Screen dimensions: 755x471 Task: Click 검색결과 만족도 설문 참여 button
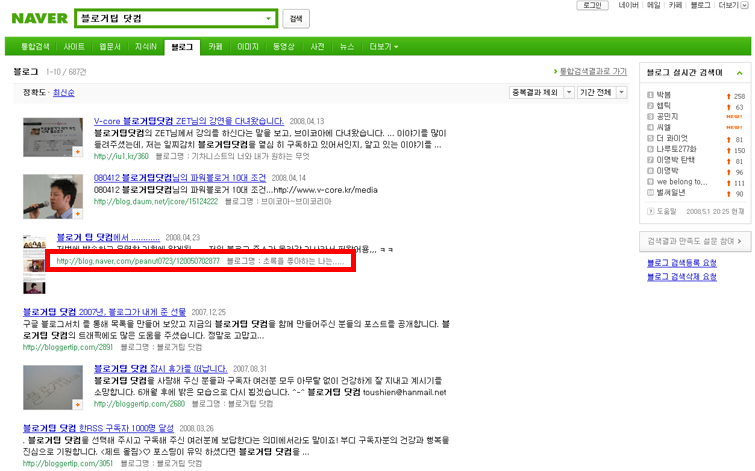coord(695,241)
